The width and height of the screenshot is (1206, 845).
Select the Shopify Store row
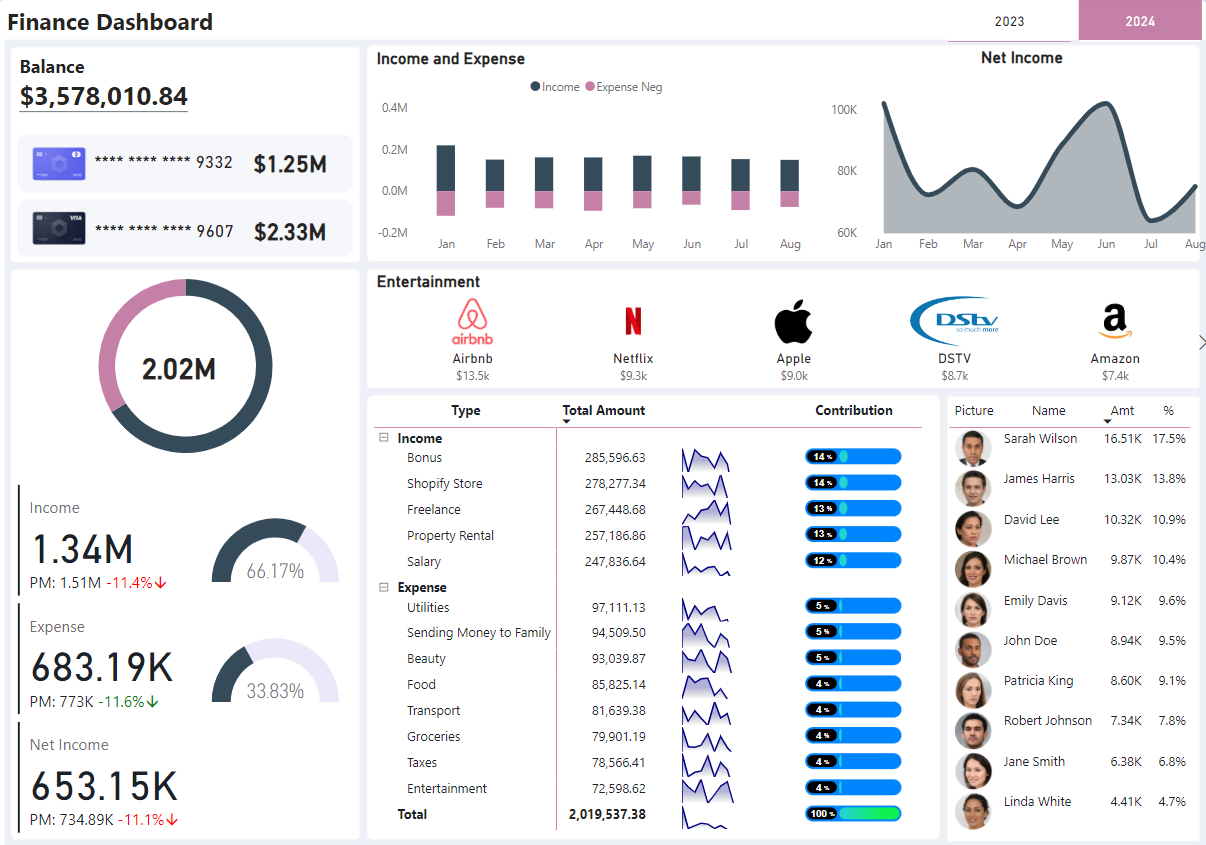[x=444, y=484]
